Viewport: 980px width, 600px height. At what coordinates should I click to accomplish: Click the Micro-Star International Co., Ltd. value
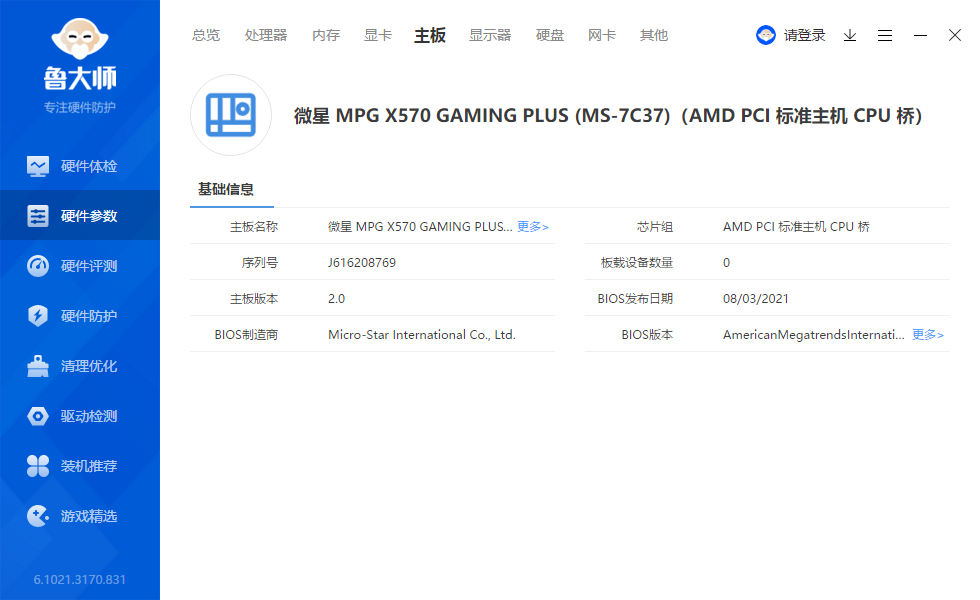tap(422, 335)
